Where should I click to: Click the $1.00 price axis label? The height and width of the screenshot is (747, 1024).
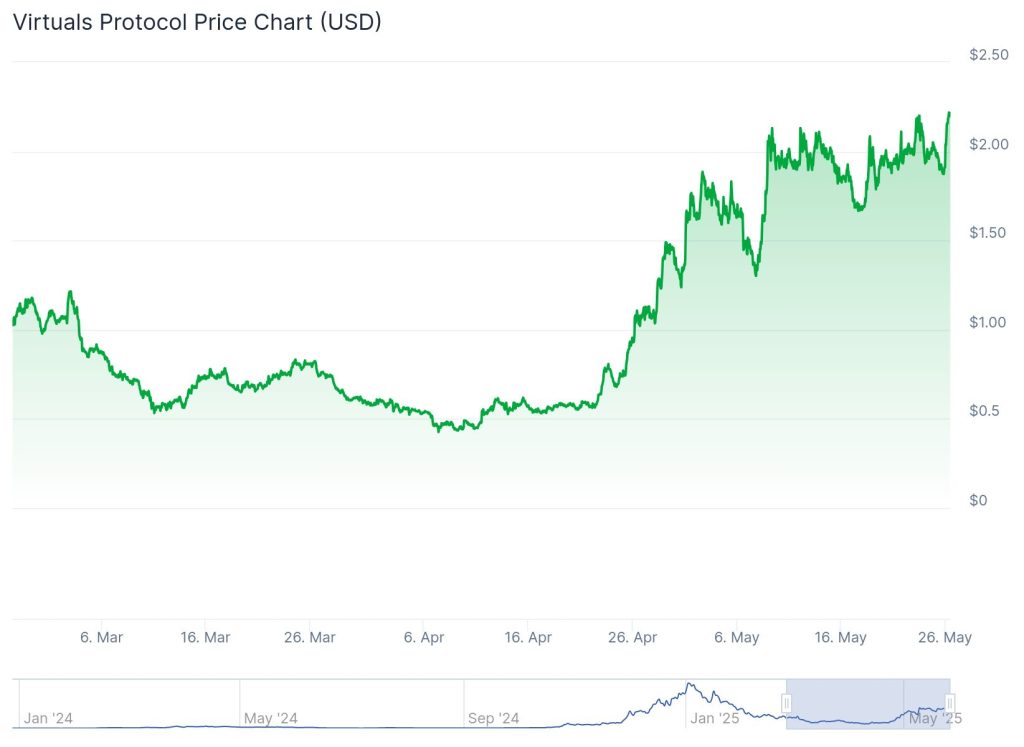[987, 322]
